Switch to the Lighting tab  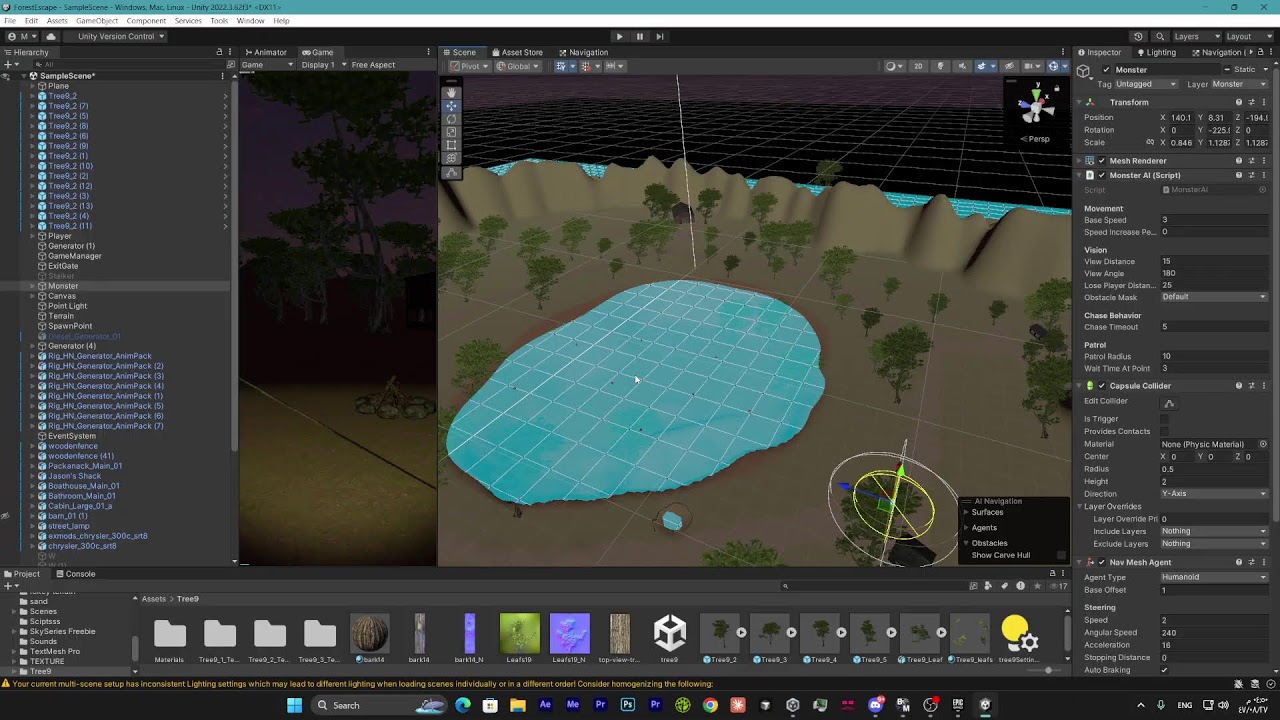[1155, 52]
